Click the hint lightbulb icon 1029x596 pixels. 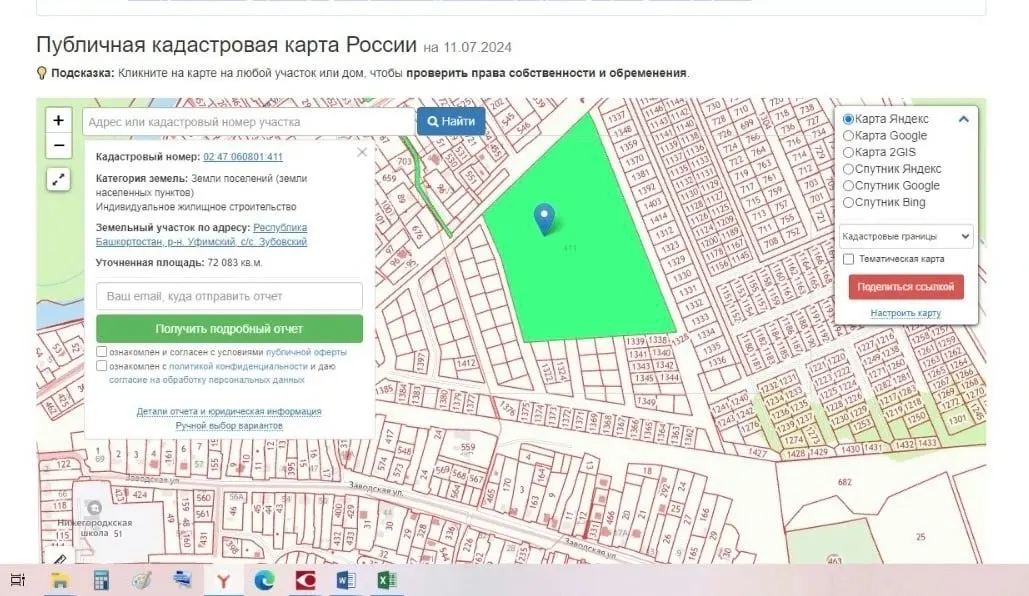(42, 73)
